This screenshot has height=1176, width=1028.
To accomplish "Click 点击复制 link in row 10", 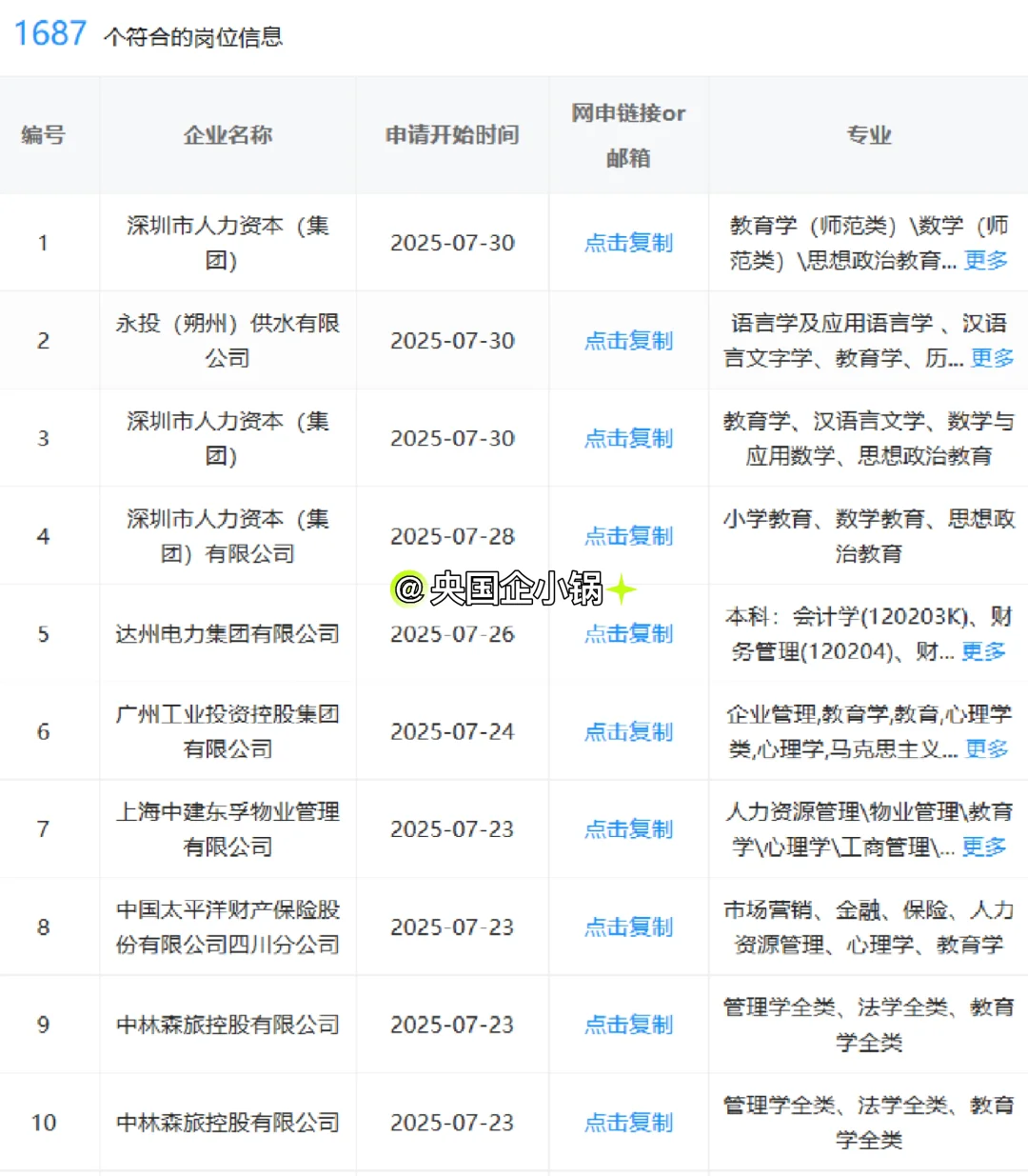I will coord(628,1123).
